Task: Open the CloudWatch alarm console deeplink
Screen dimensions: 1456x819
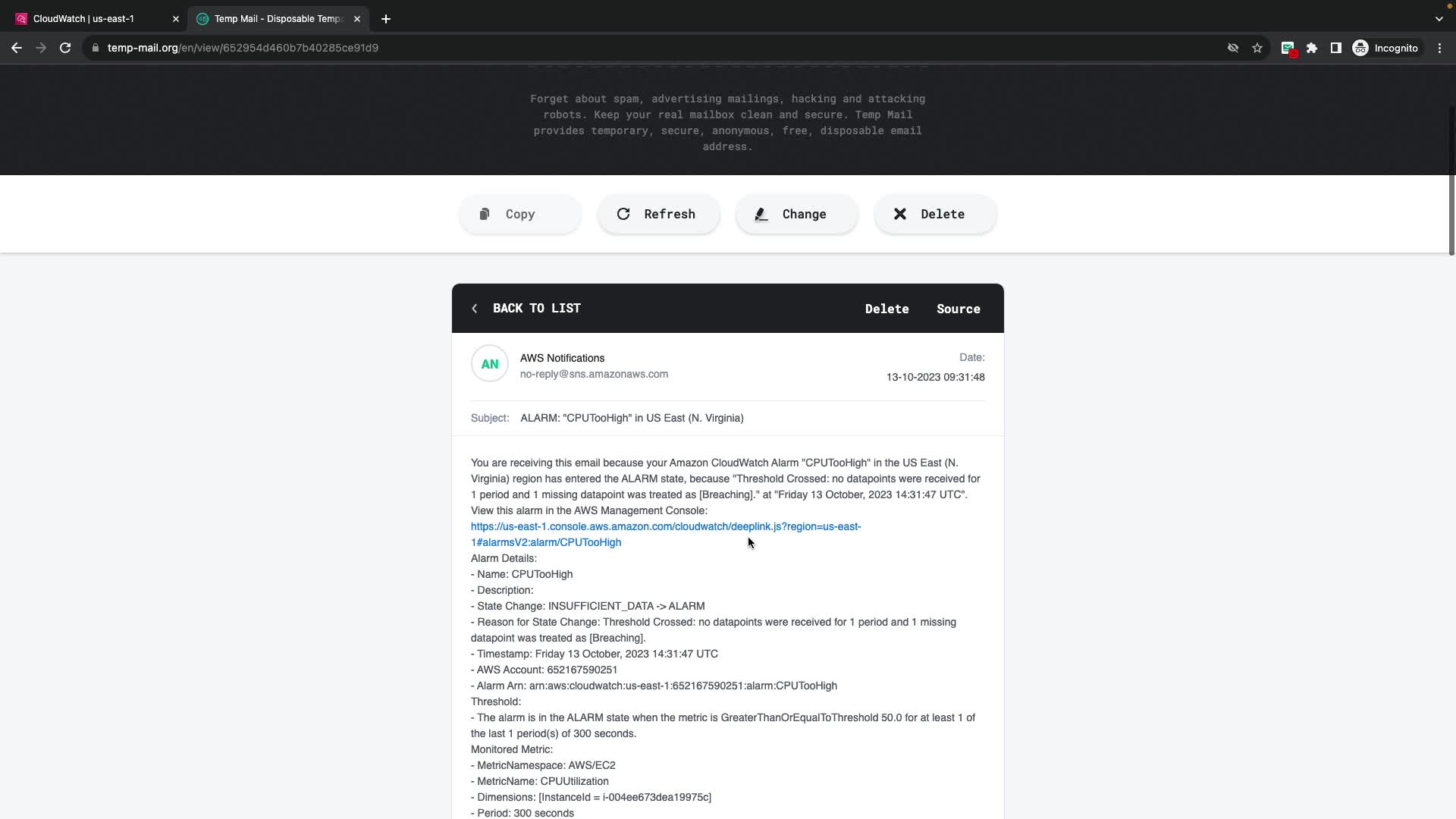Action: click(665, 527)
